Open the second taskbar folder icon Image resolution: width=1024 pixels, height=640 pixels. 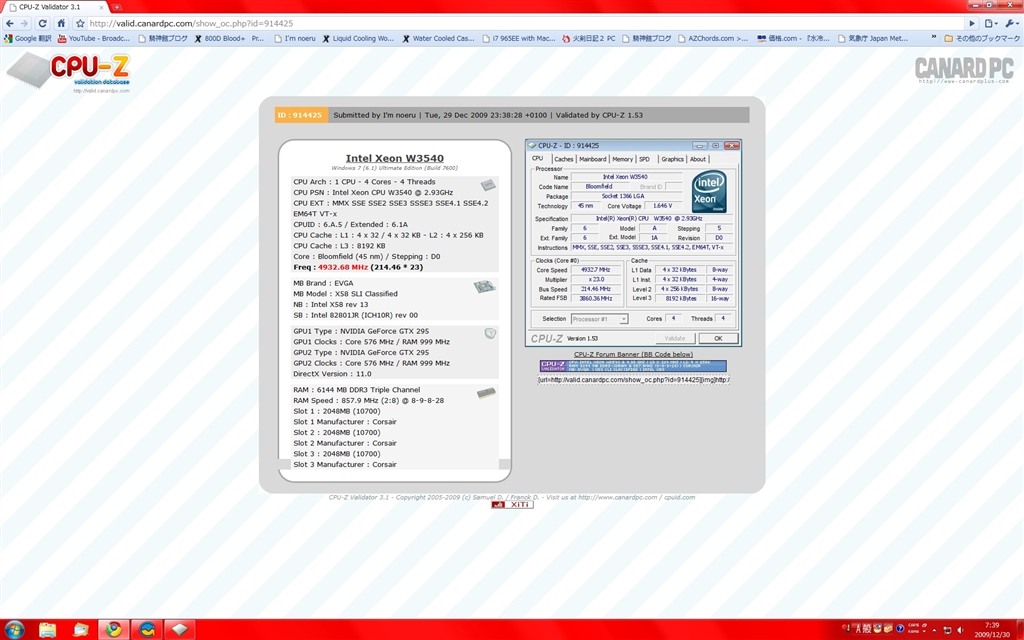81,630
